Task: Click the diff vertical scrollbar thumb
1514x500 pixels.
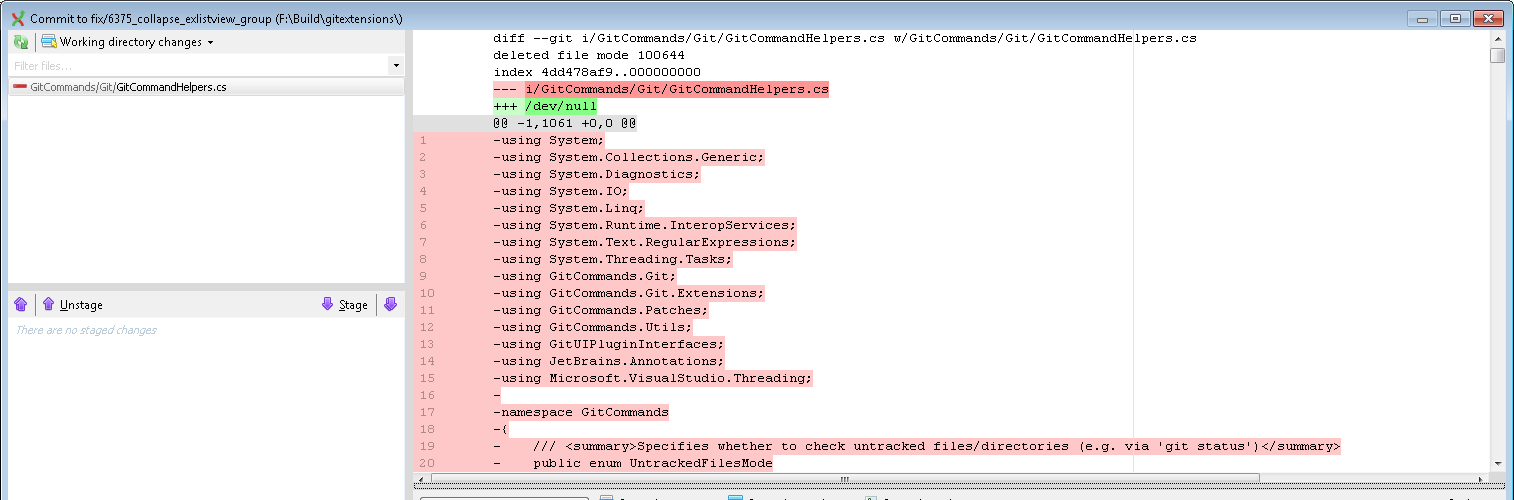Action: 1497,55
